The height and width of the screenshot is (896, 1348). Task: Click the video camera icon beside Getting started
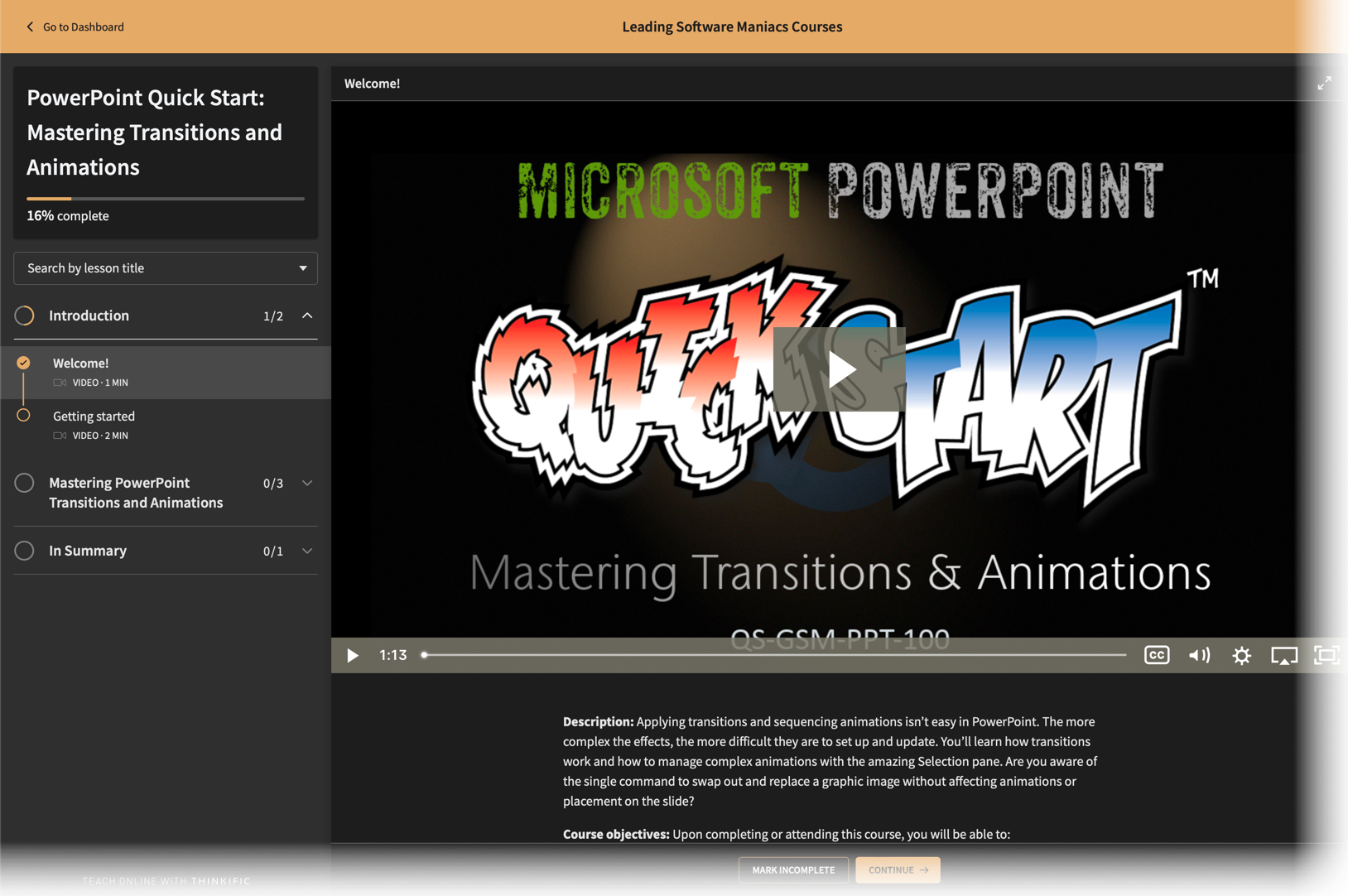59,435
